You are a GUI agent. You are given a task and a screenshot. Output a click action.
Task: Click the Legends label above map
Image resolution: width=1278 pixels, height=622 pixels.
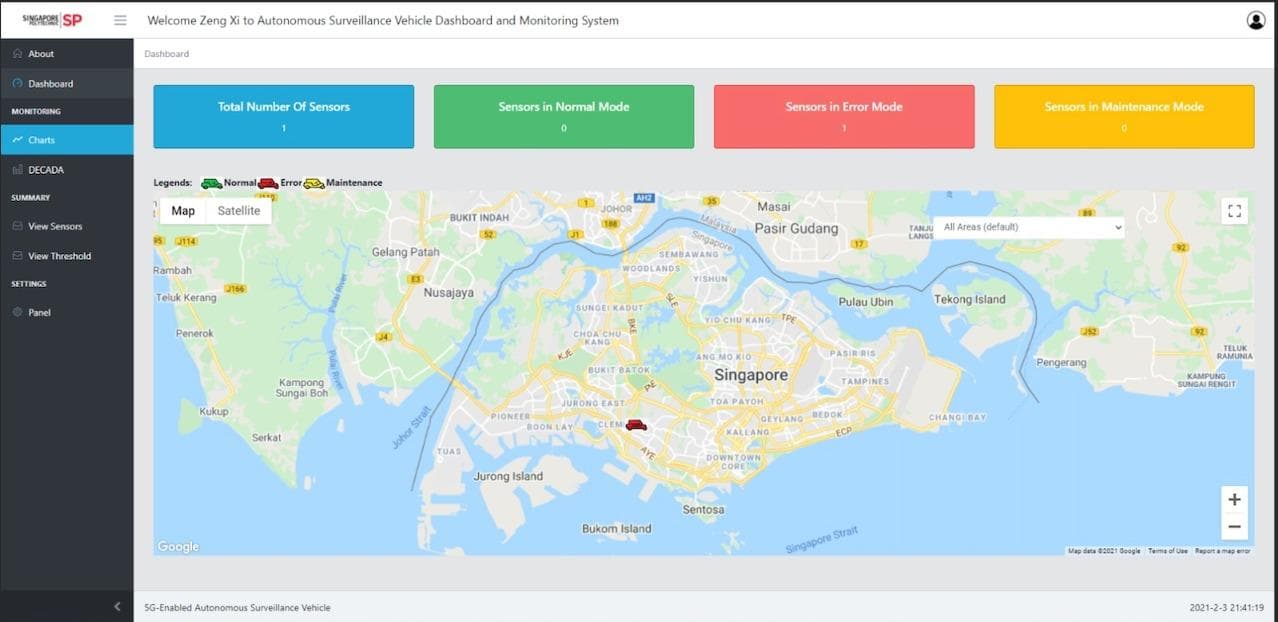coord(173,183)
